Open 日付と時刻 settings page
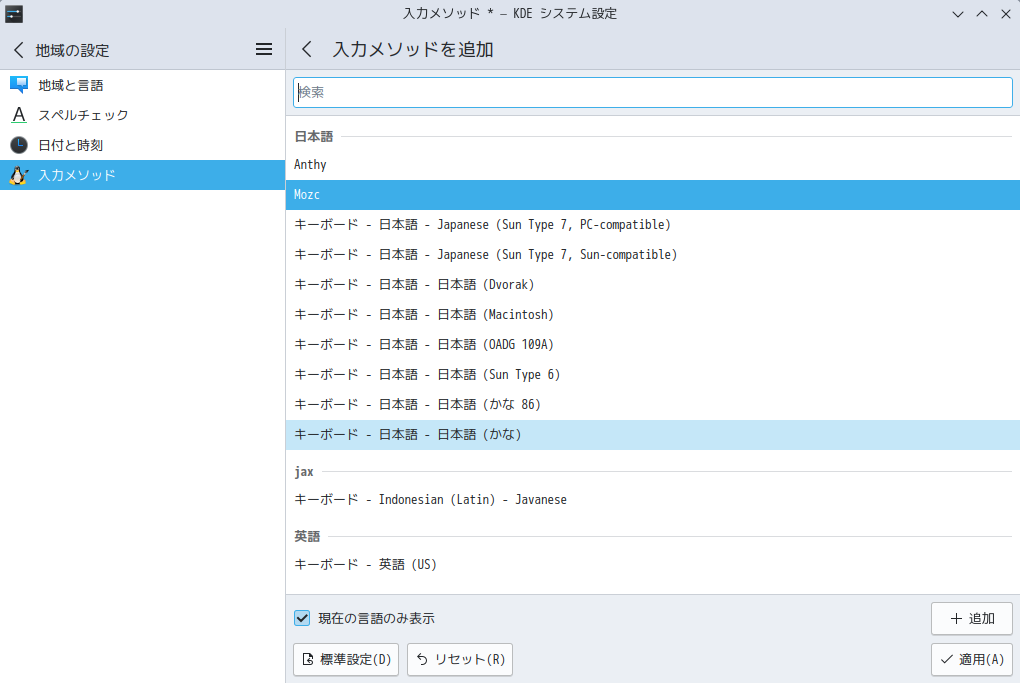 pos(142,145)
